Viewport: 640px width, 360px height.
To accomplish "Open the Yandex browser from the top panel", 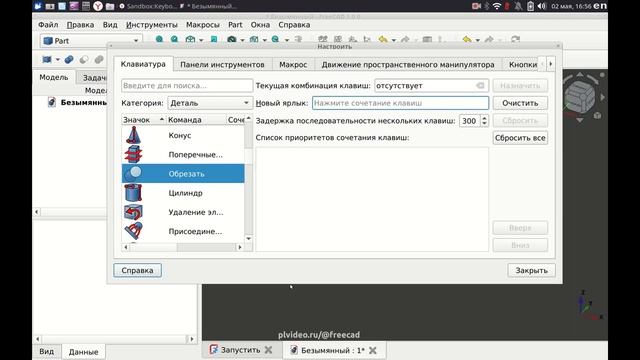I will pyautogui.click(x=98, y=6).
